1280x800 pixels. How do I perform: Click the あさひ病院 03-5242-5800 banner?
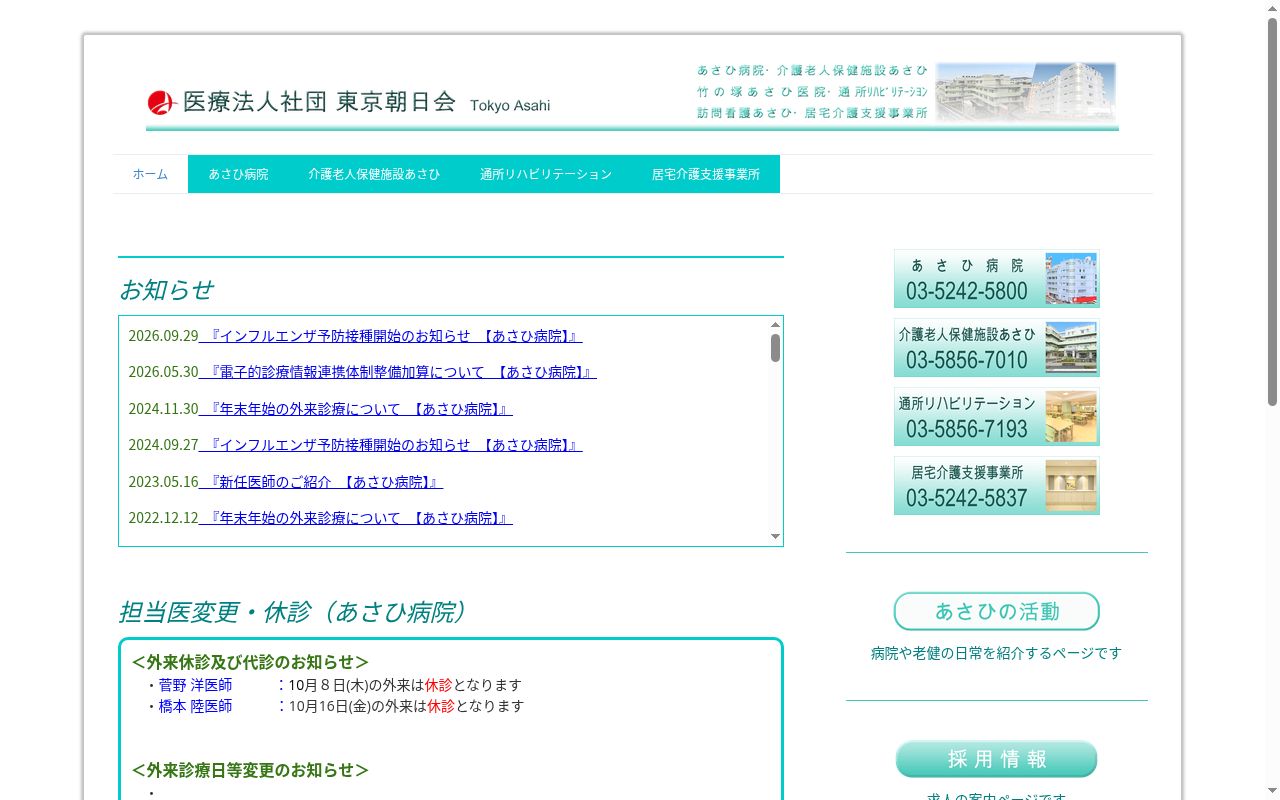coord(997,278)
